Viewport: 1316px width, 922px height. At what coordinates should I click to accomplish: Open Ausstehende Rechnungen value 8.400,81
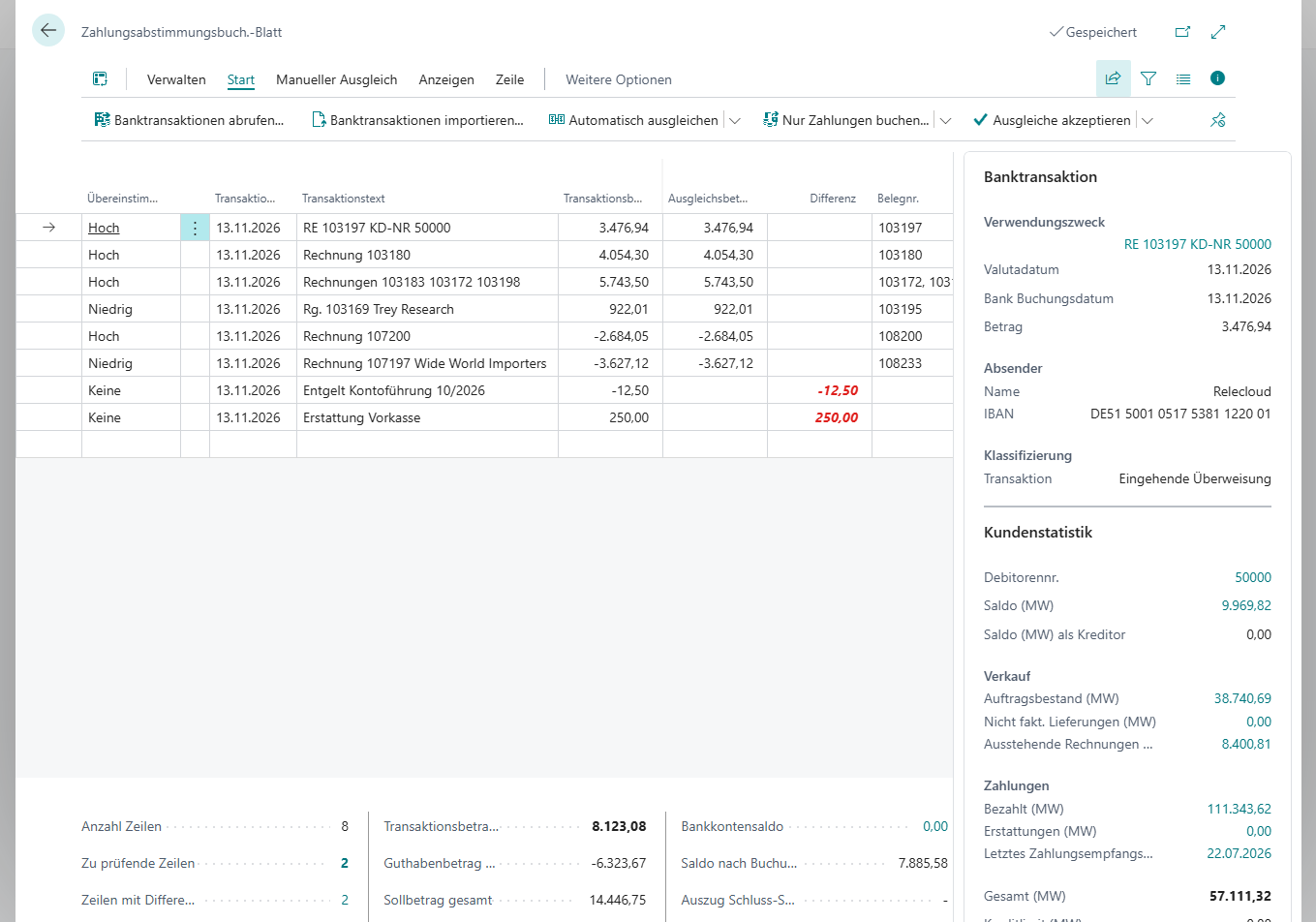[x=1246, y=745]
